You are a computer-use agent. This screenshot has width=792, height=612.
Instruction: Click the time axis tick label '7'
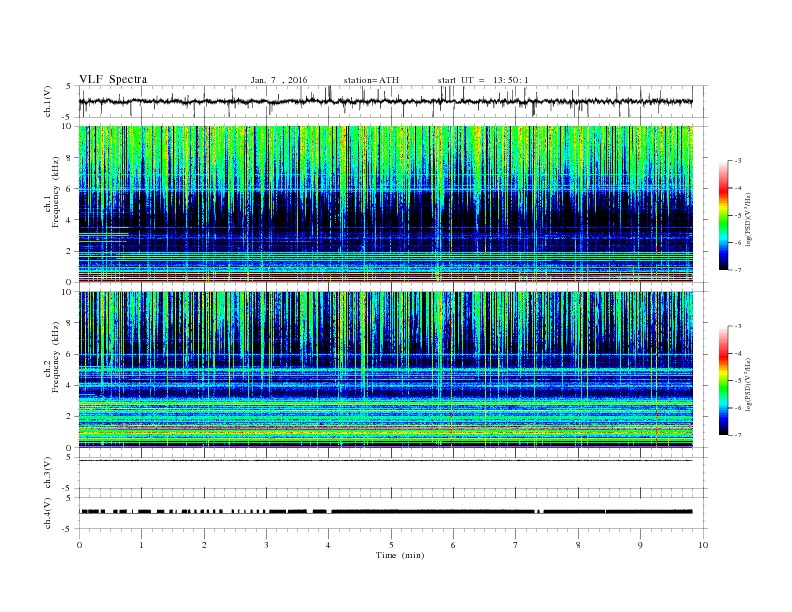516,545
